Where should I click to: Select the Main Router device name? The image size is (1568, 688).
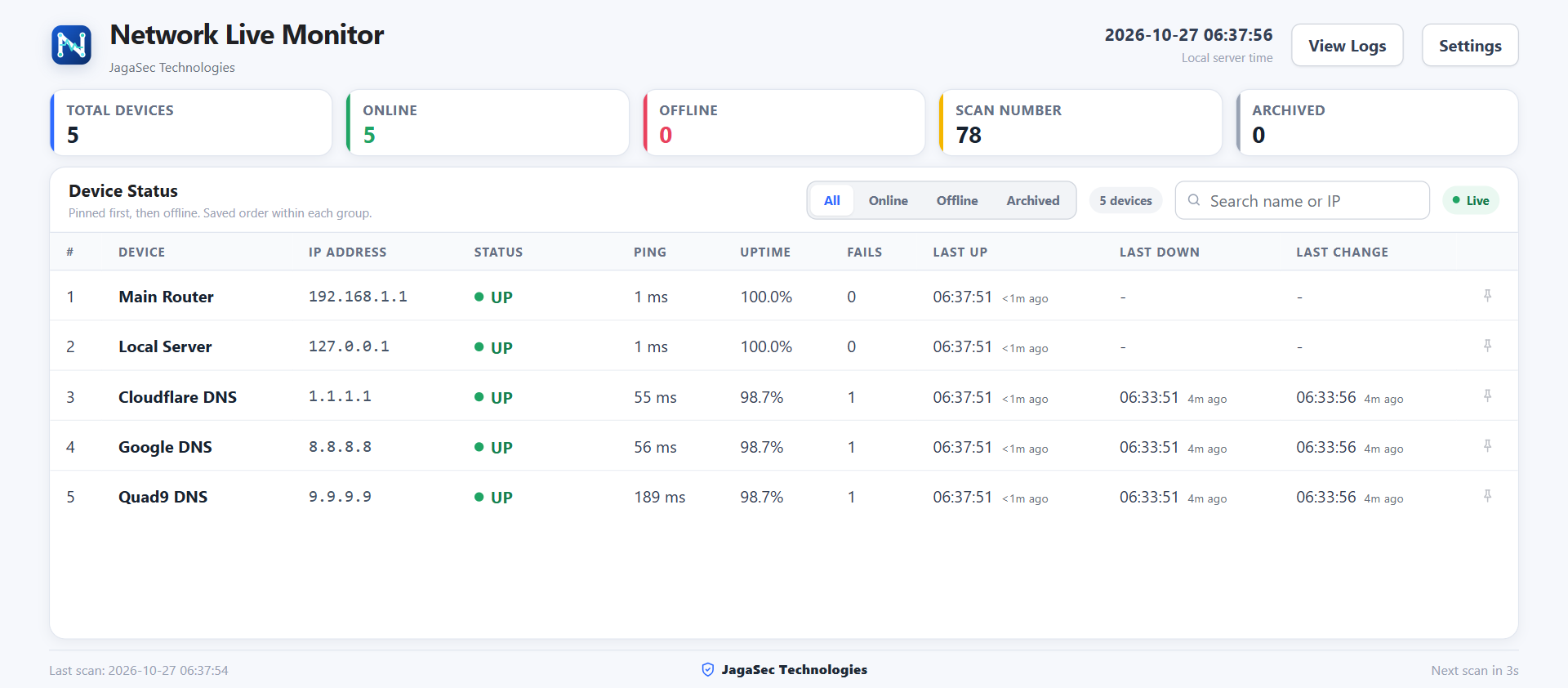point(166,297)
